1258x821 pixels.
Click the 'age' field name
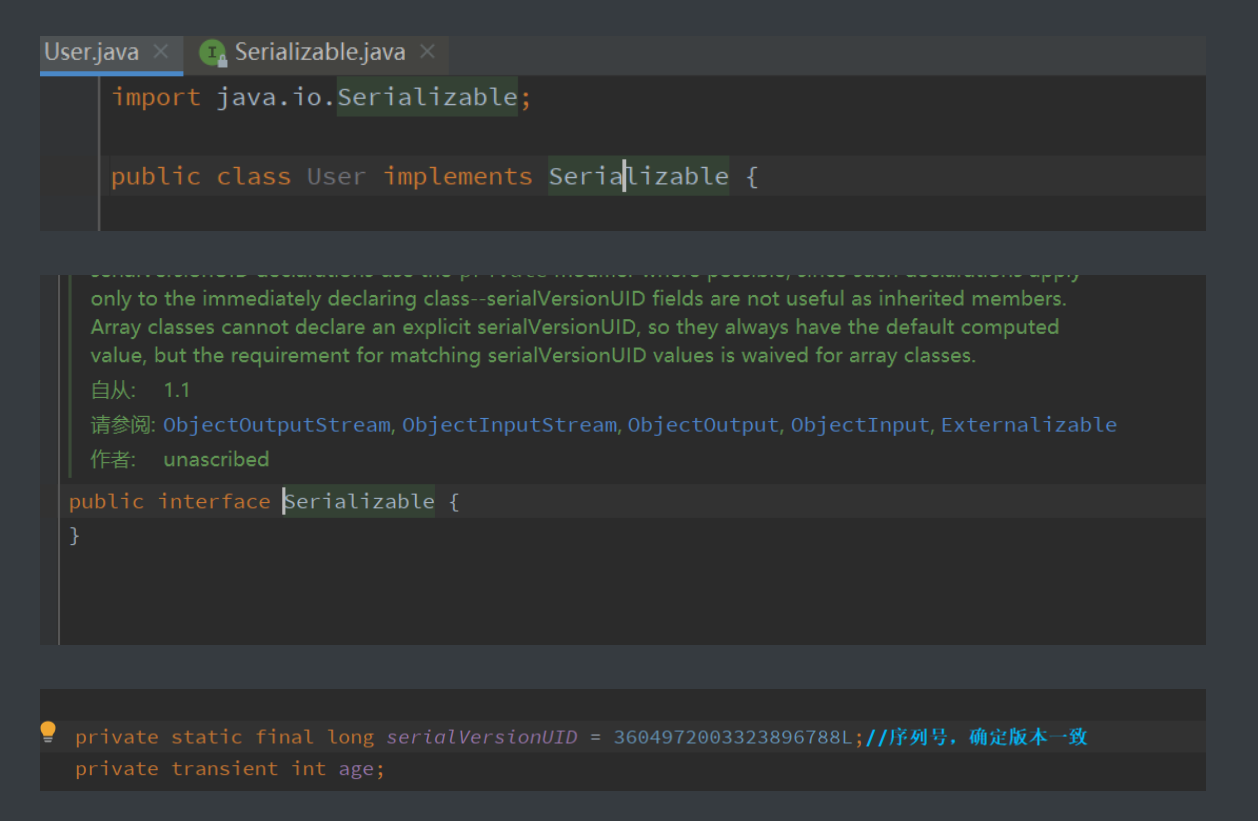(357, 769)
